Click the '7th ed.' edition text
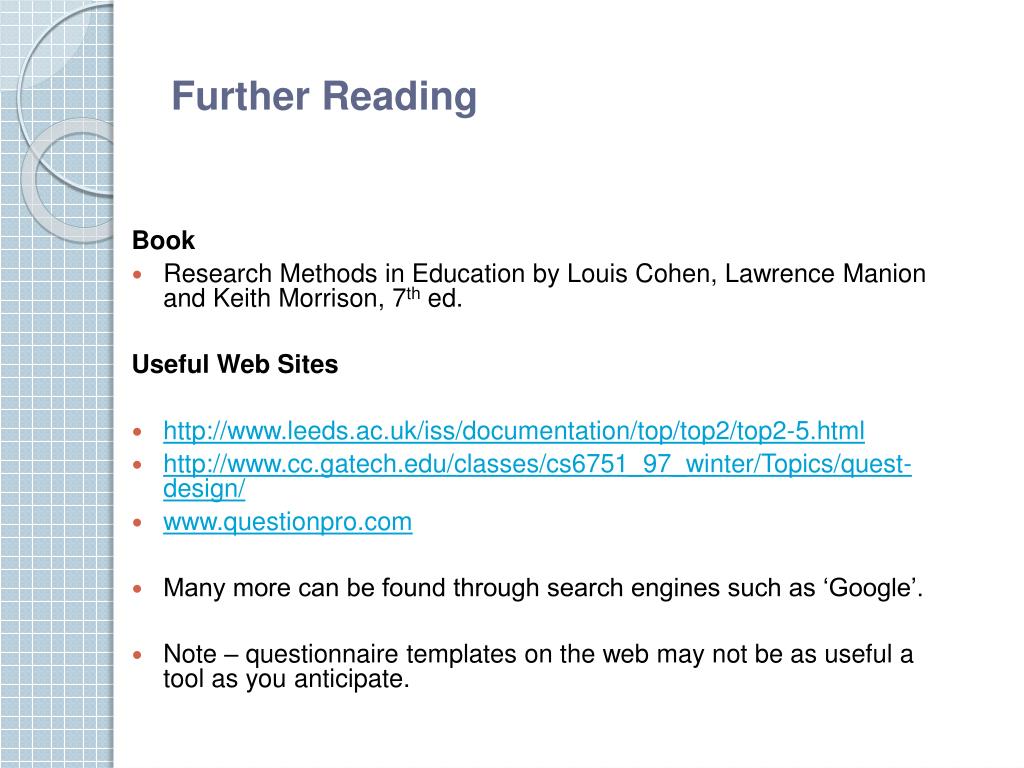The height and width of the screenshot is (768, 1024). click(x=427, y=298)
